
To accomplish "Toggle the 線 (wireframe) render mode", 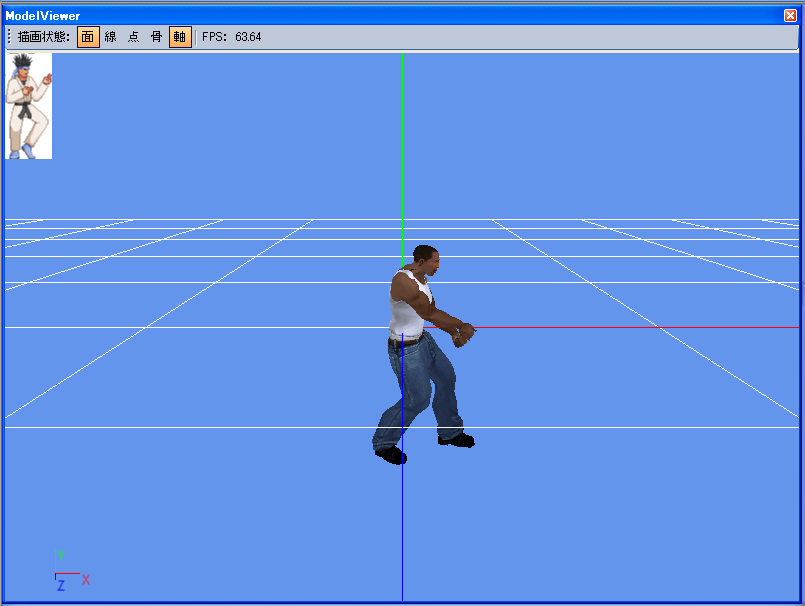I will click(x=111, y=37).
